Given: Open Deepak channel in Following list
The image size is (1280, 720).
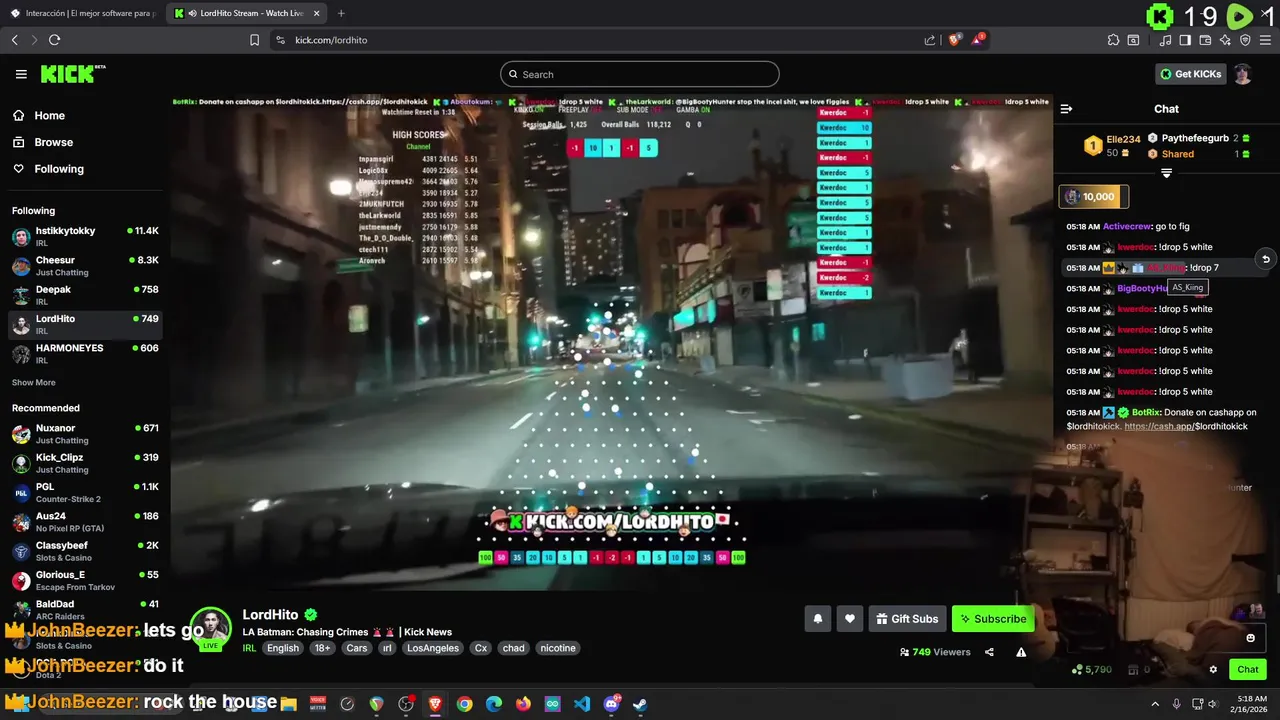Looking at the screenshot, I should click(x=85, y=295).
